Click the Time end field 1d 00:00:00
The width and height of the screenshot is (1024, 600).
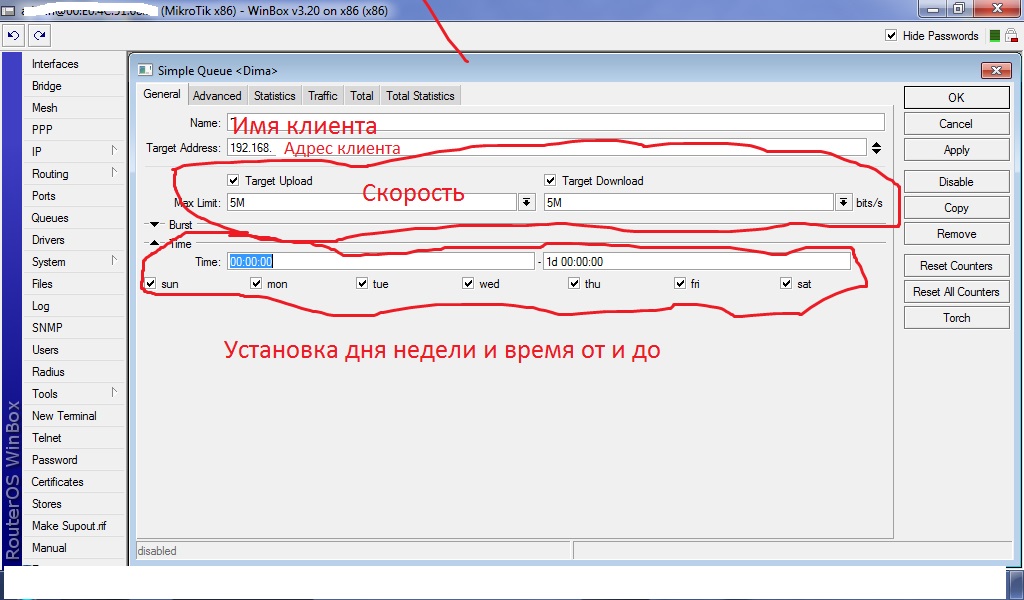coord(697,261)
